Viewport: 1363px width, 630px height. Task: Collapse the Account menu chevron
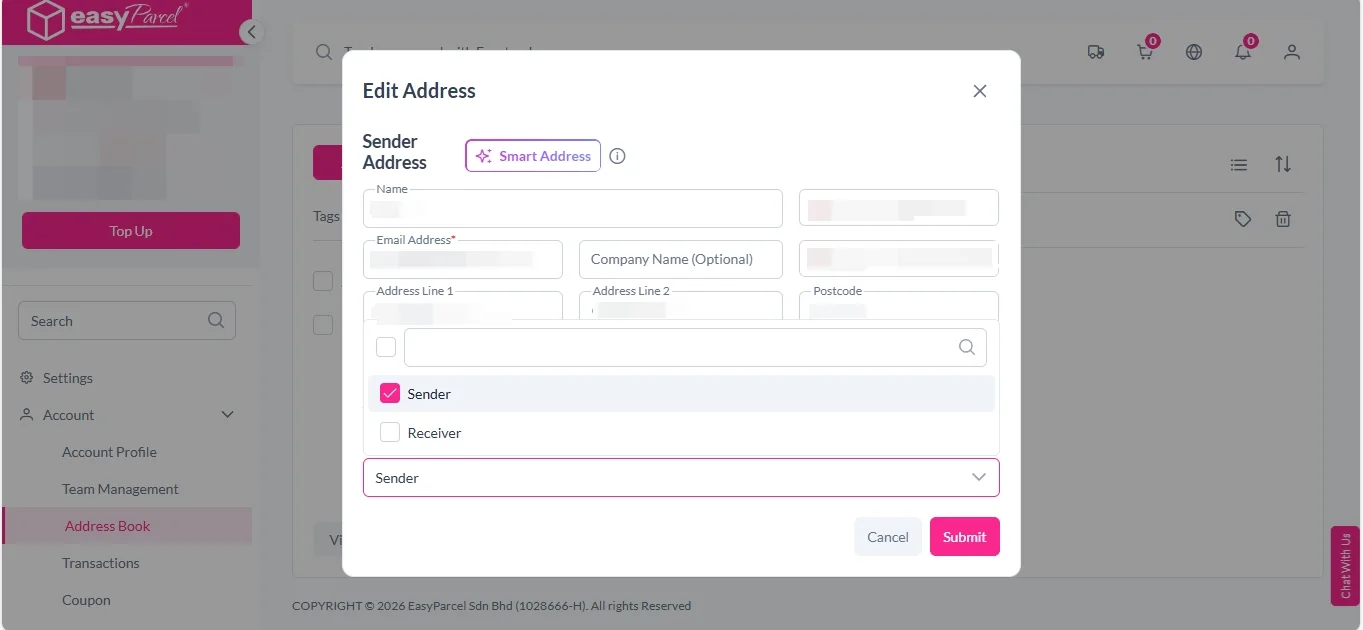(x=227, y=415)
